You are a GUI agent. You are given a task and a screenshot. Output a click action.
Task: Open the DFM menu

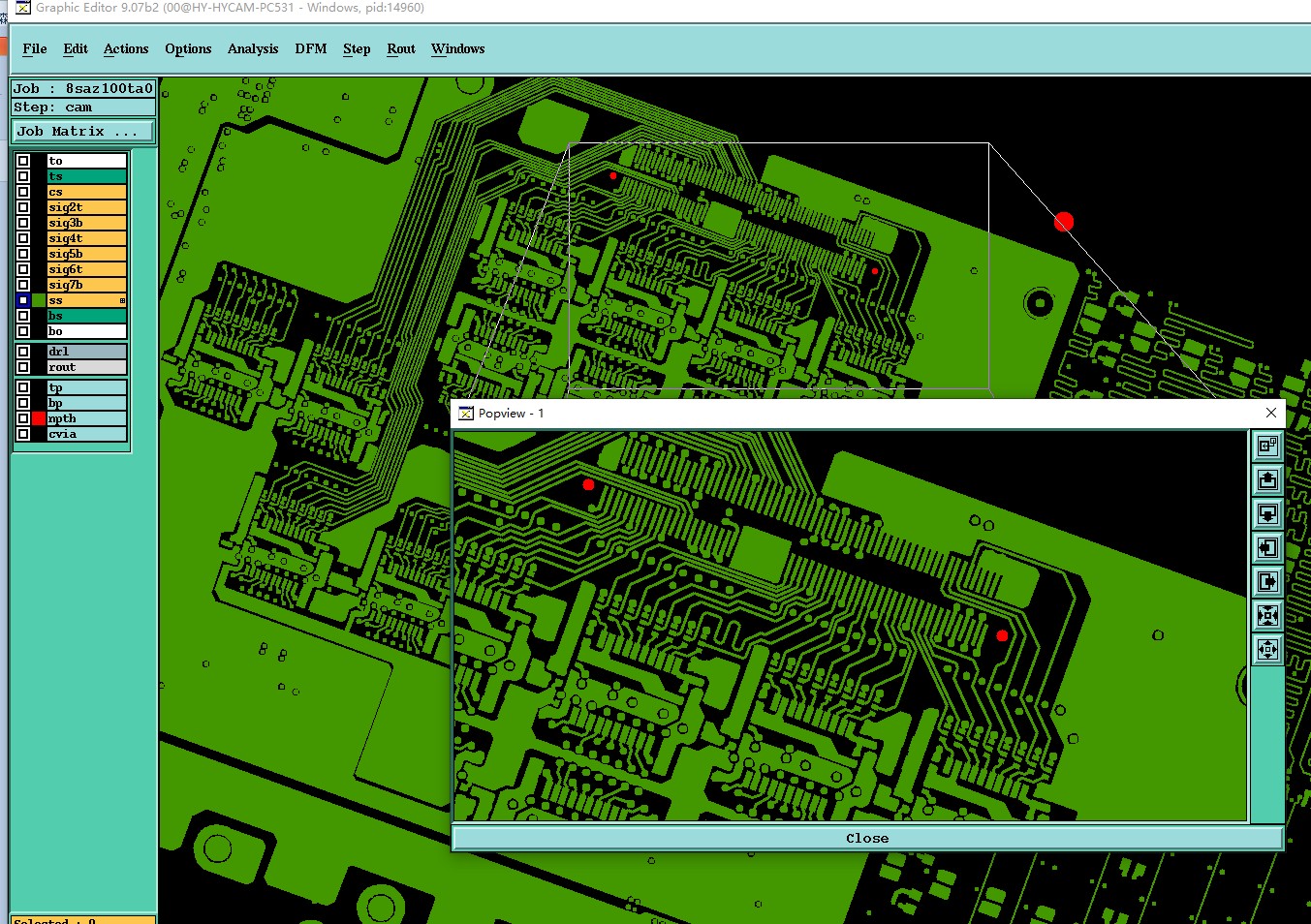click(311, 48)
